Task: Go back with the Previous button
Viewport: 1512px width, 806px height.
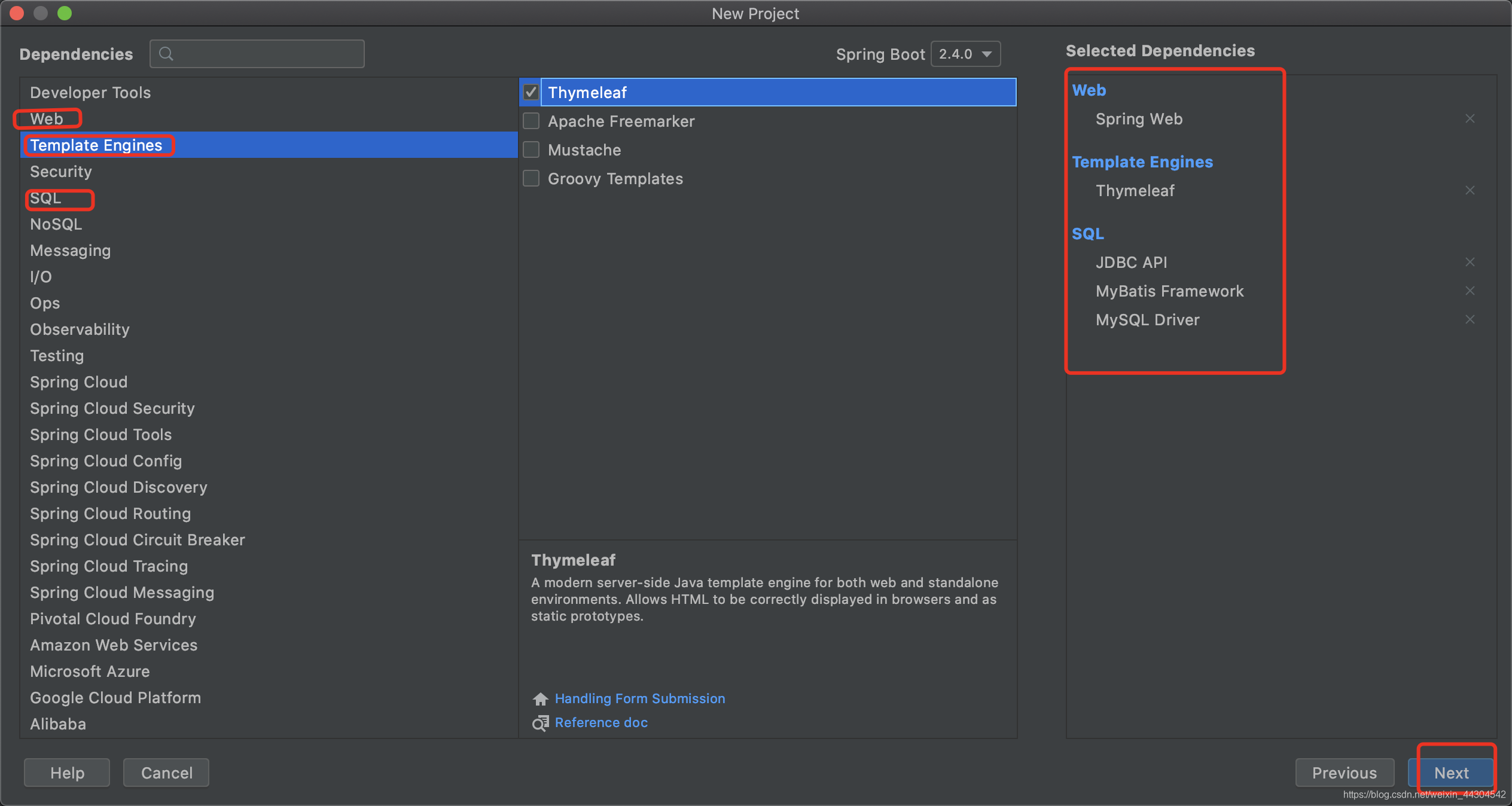Action: click(x=1344, y=773)
